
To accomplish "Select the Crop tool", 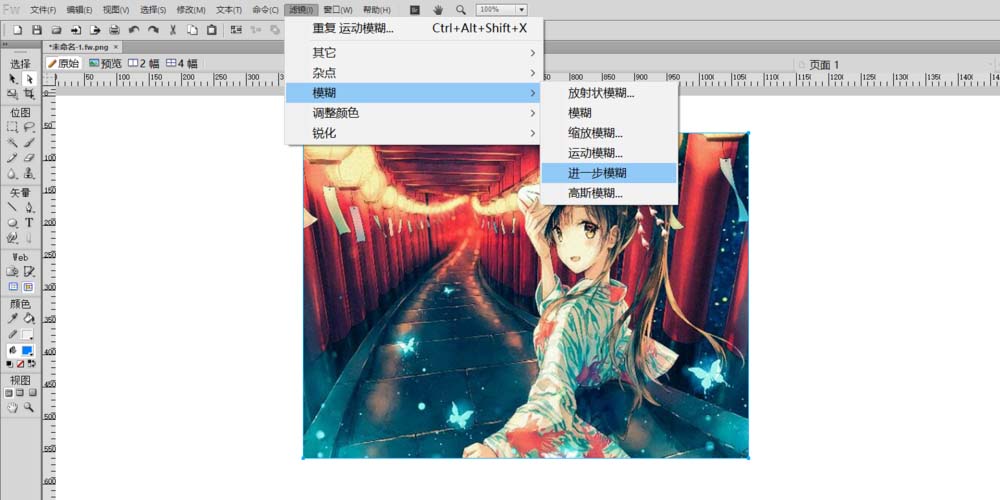I will pos(29,94).
